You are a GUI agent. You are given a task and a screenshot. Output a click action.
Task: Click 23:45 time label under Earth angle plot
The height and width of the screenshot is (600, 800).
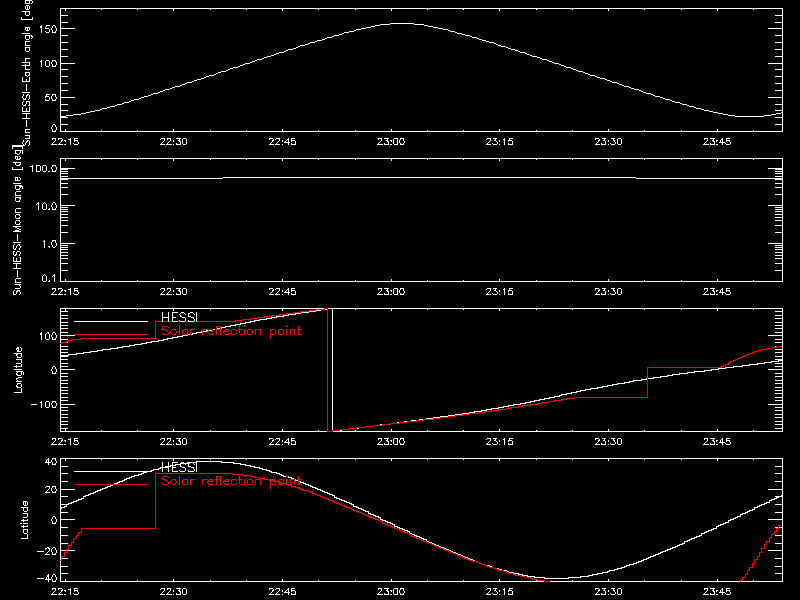(717, 142)
